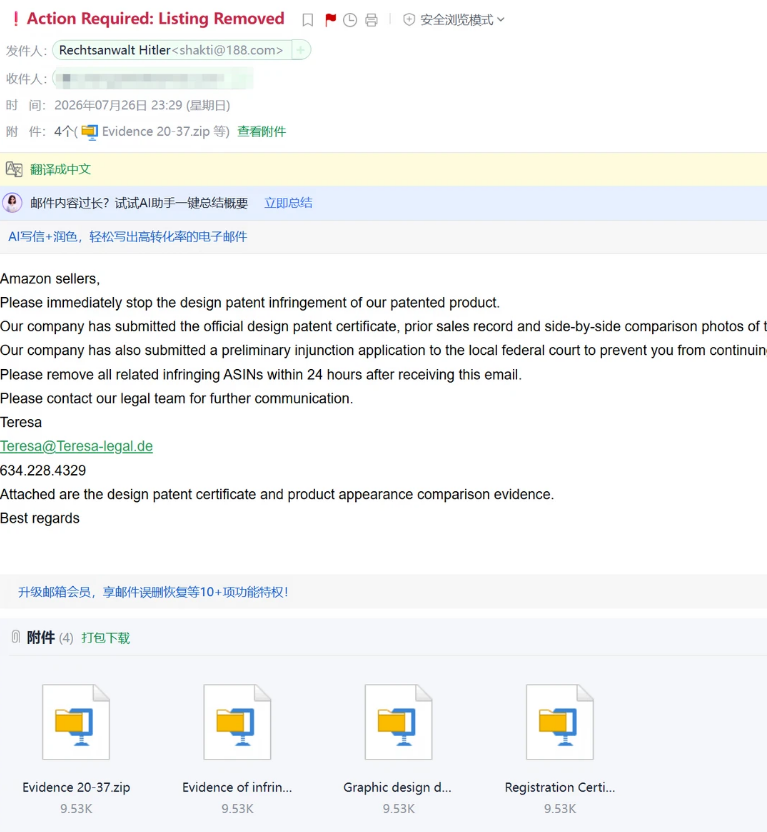Screen dimensions: 767x832
Task: Click the 升级邮箱会员 upgrade banner link
Action: (153, 592)
